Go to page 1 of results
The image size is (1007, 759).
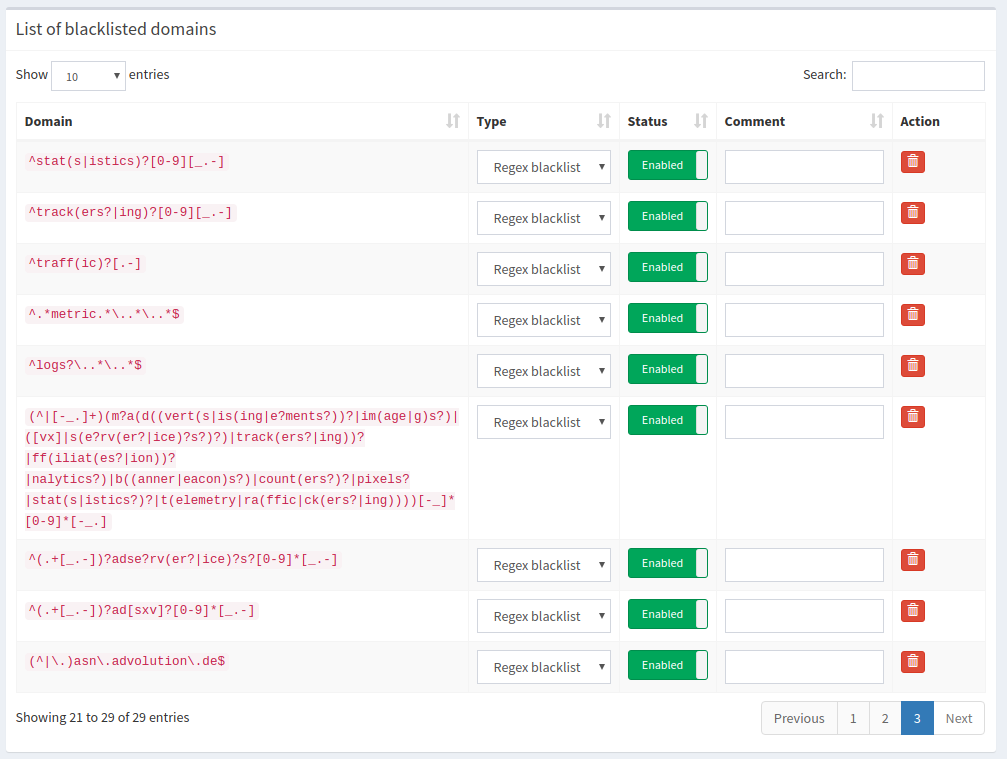pos(853,719)
